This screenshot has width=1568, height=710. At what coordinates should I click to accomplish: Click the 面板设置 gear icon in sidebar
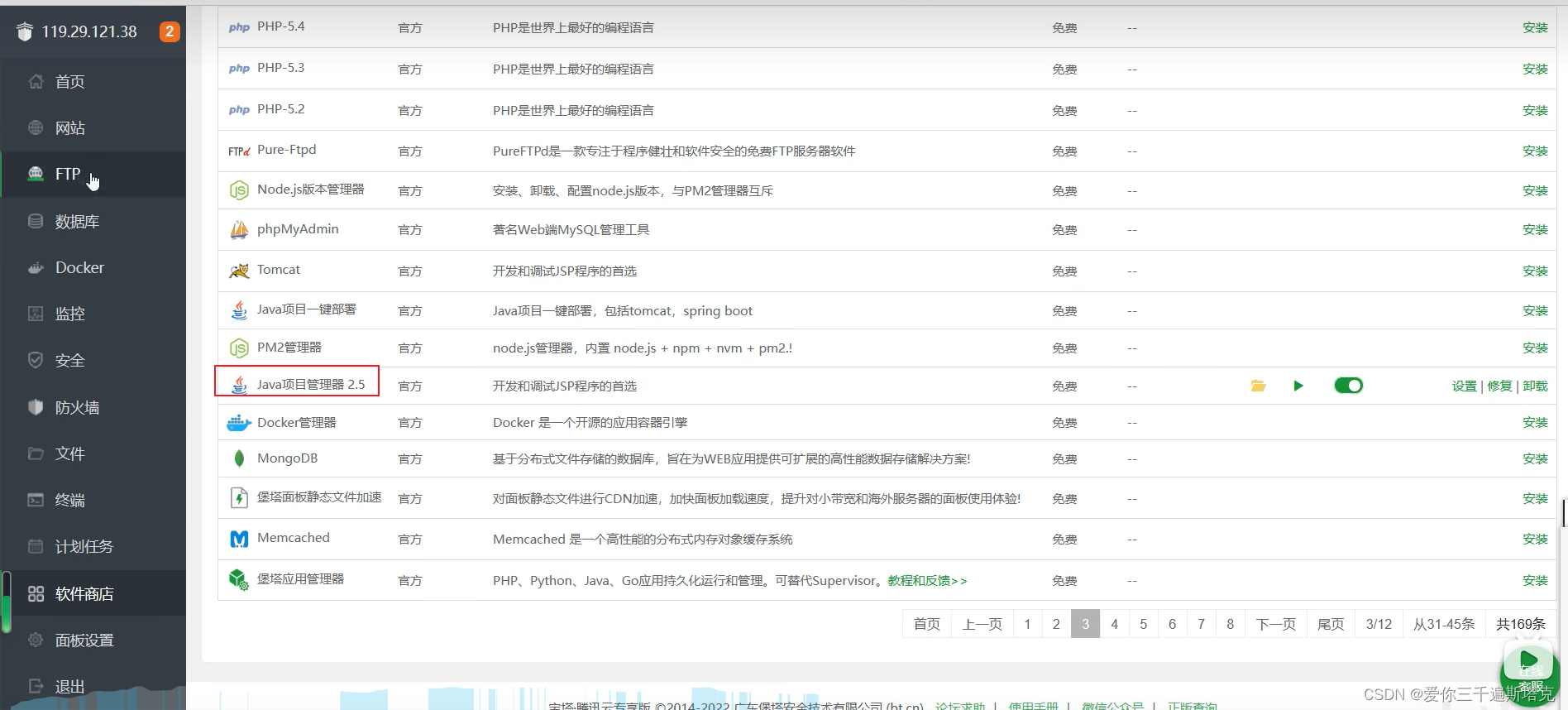[x=36, y=640]
